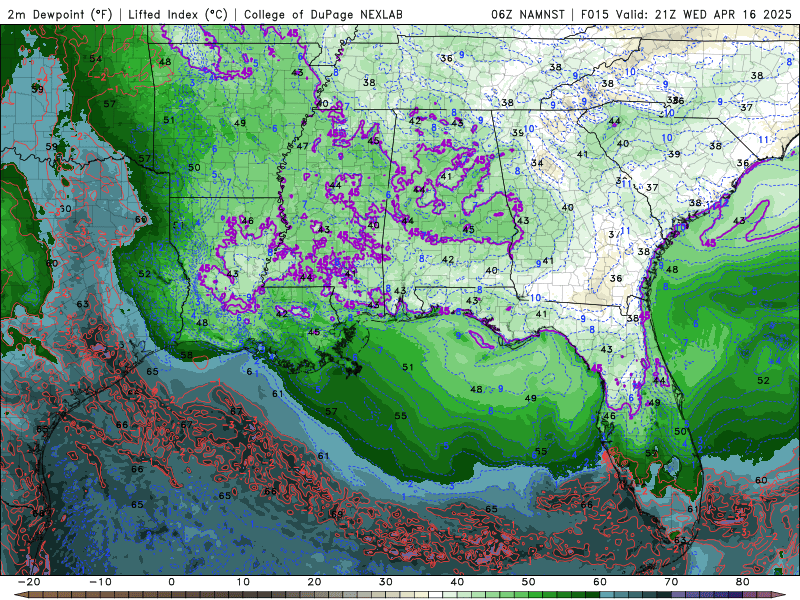Viewport: 800px width, 600px height.
Task: Click the '2m Dewpoint (°F)' title text
Action: (60, 14)
